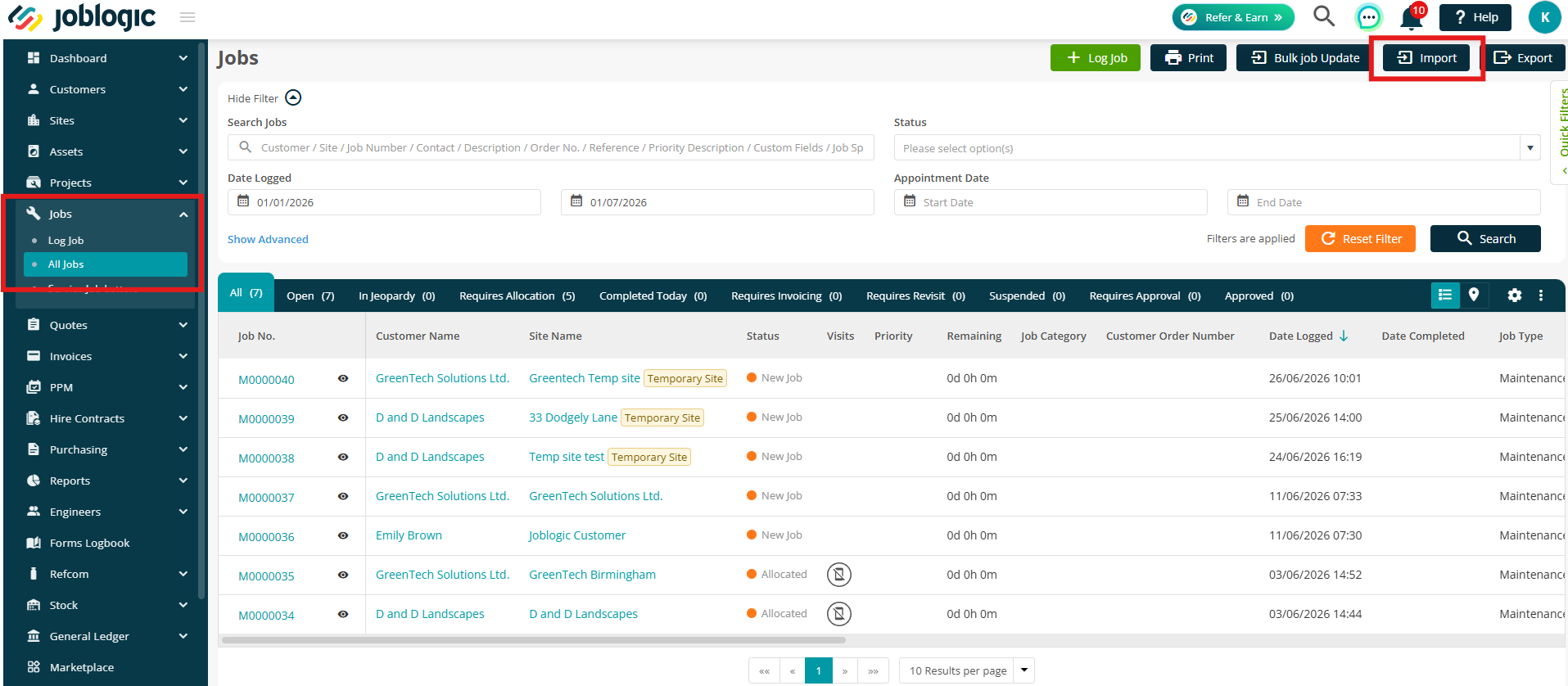Select the Completed Today tab

pos(653,296)
